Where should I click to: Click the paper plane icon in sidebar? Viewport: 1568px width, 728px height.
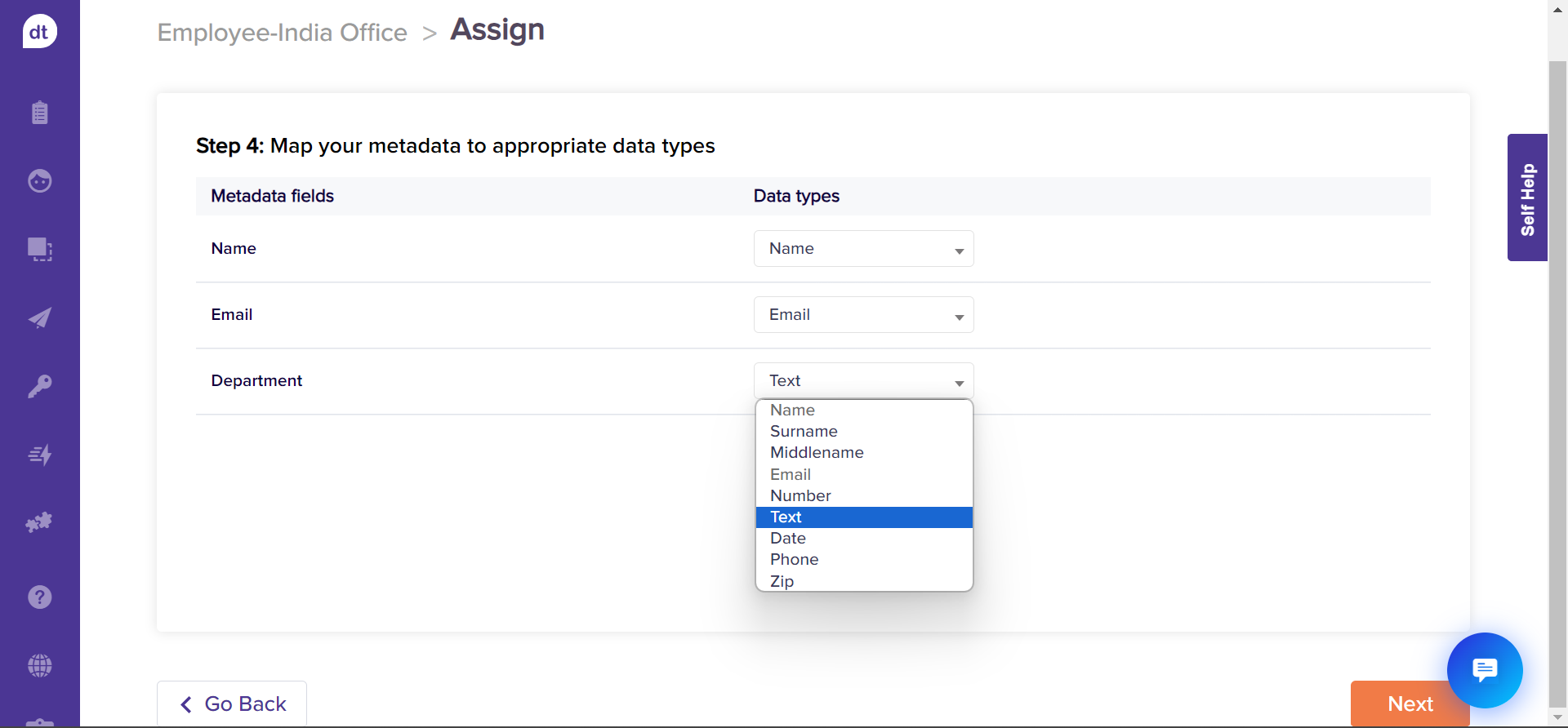point(39,317)
